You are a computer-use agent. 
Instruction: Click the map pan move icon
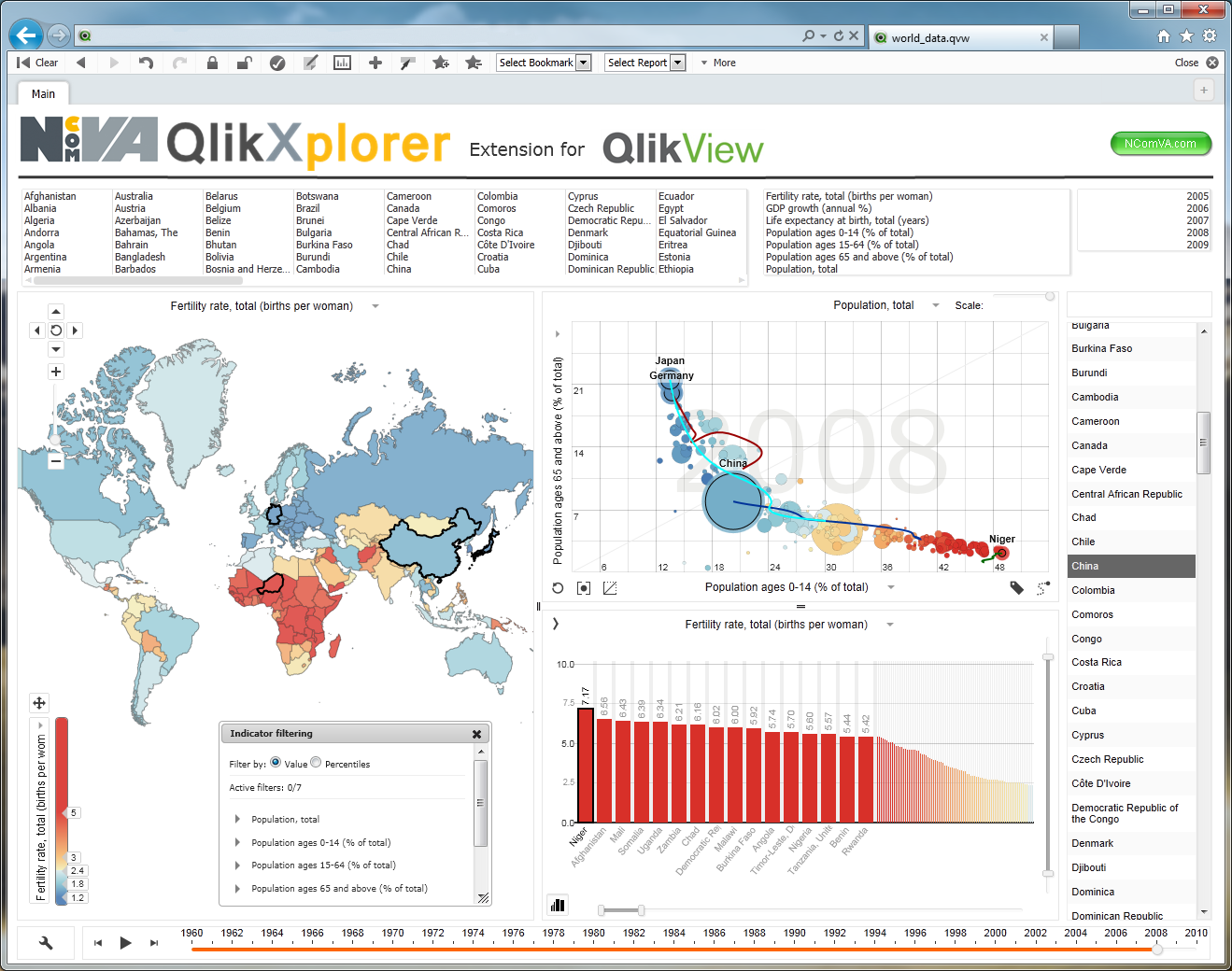39,703
